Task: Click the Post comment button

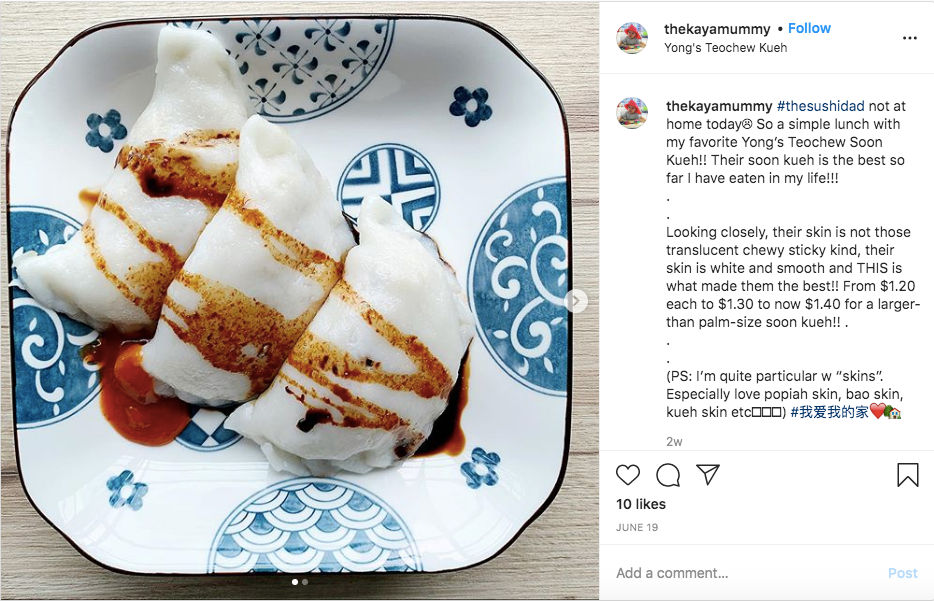Action: pos(902,573)
